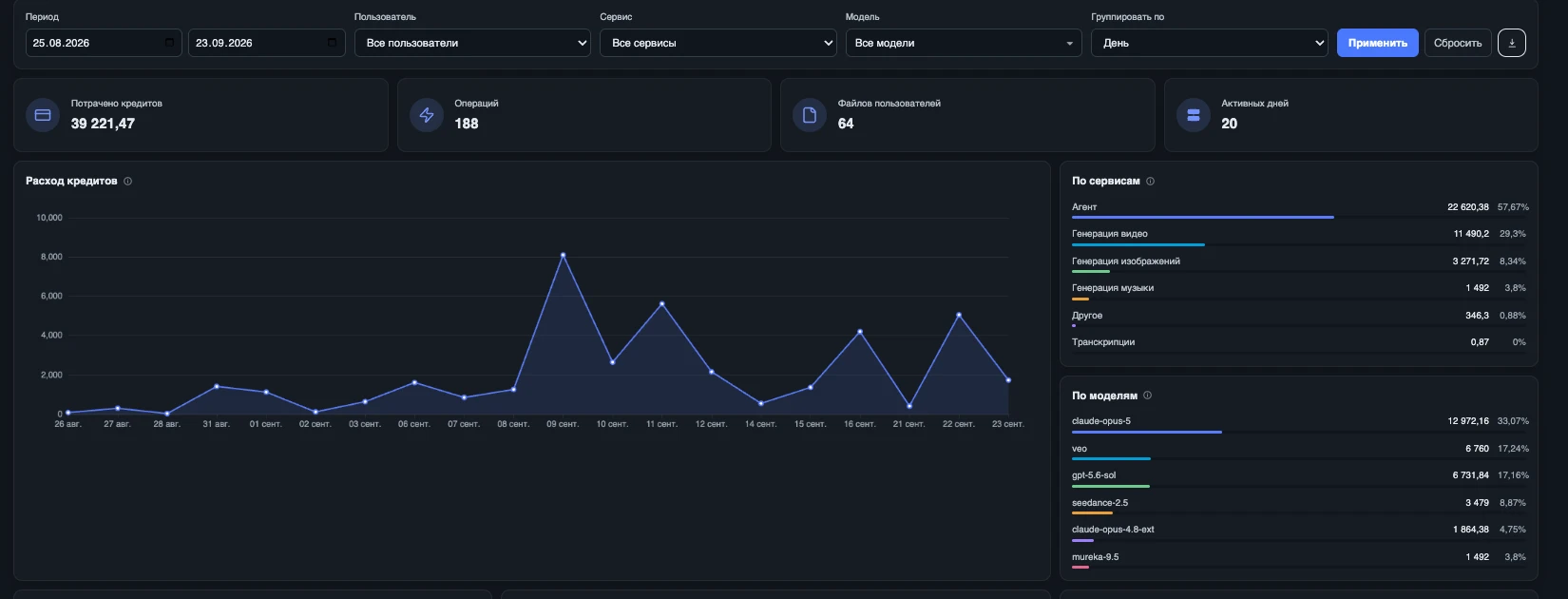This screenshot has height=599, width=1568.
Task: Click the "Сбросить" reset button
Action: click(1458, 43)
